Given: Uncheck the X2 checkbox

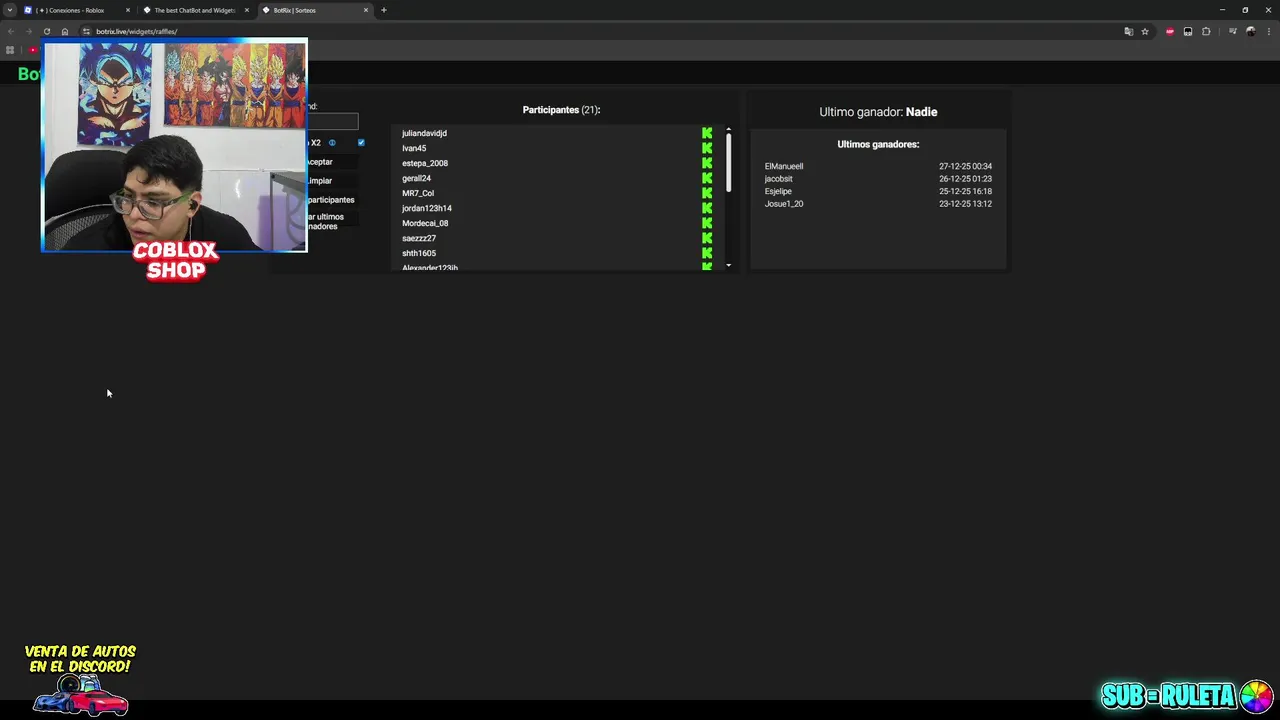Looking at the screenshot, I should tap(361, 143).
